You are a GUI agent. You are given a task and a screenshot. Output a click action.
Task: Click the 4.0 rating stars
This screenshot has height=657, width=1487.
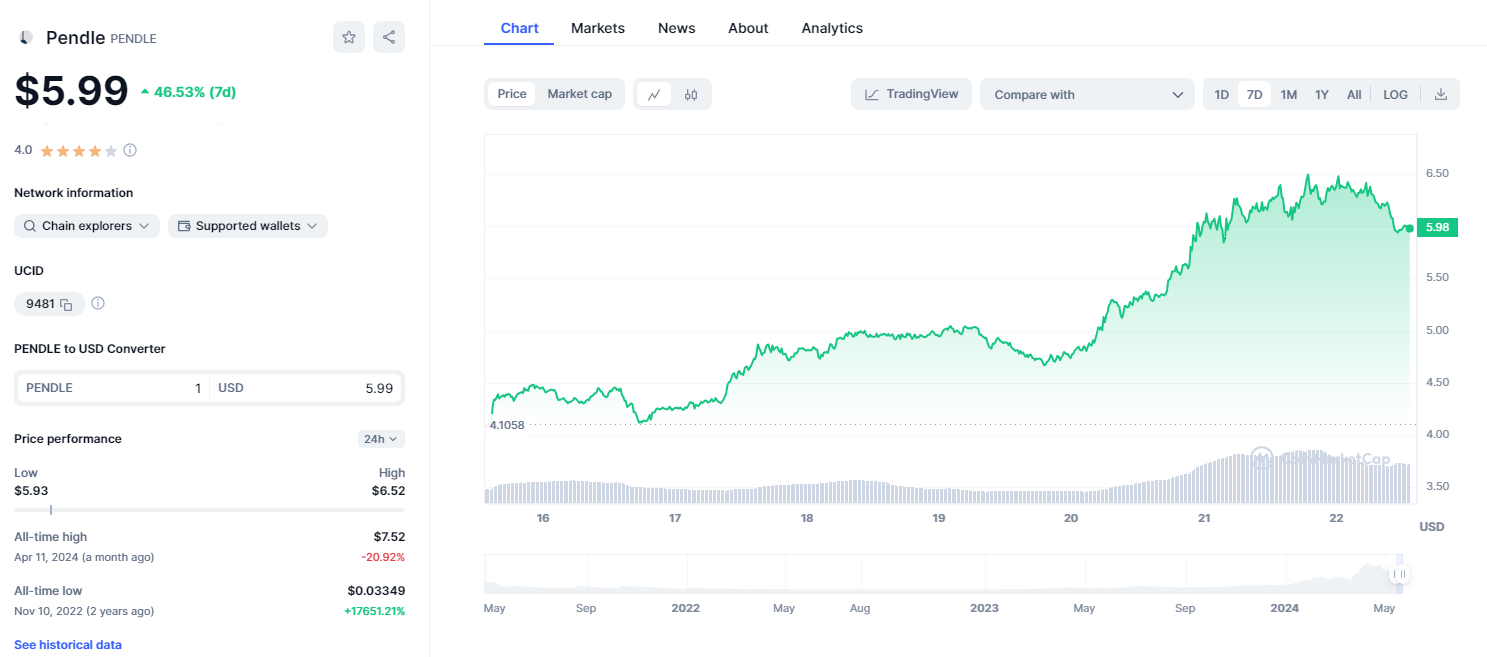(x=79, y=151)
